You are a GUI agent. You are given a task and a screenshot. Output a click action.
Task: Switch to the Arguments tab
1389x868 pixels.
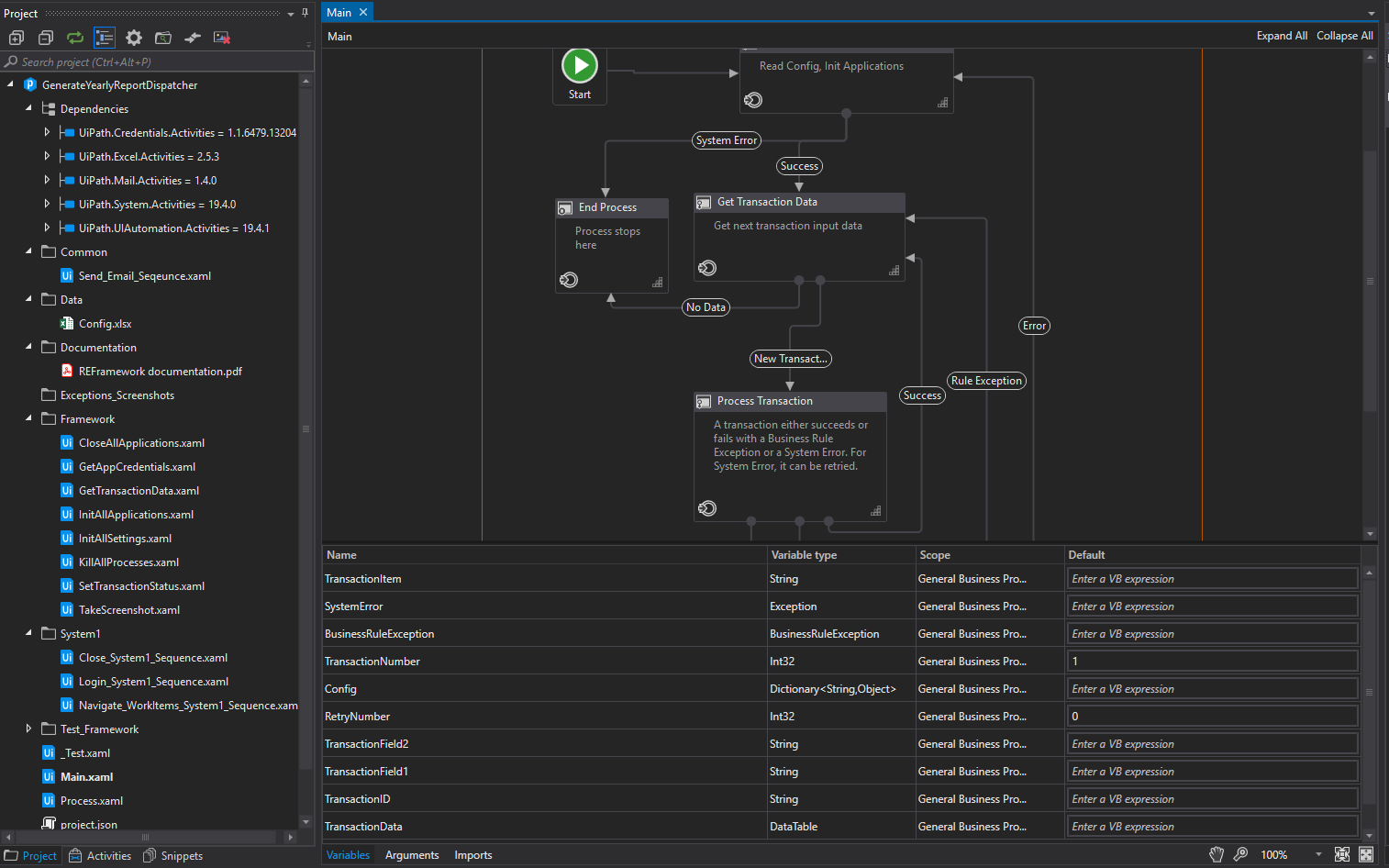click(412, 855)
